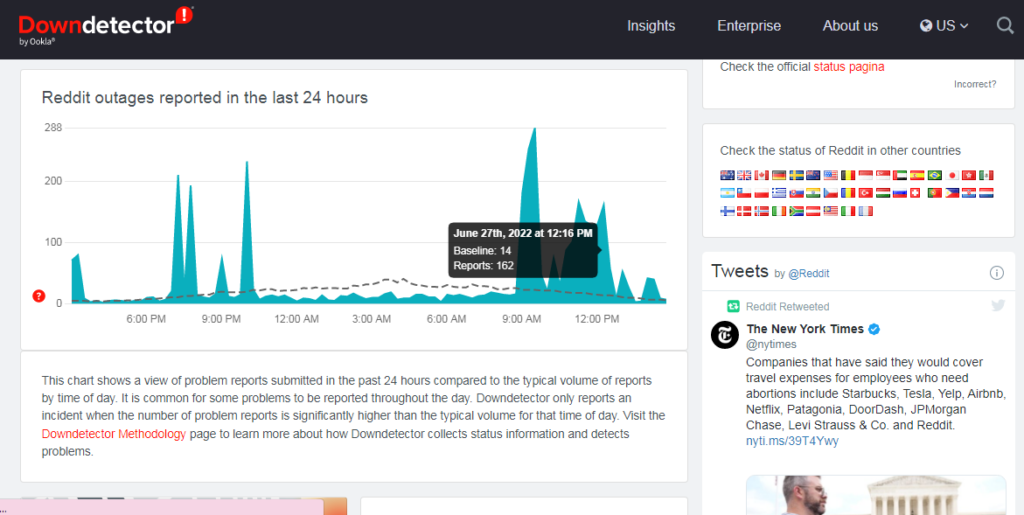Image resolution: width=1024 pixels, height=515 pixels.
Task: Open the Insights menu
Action: [651, 25]
